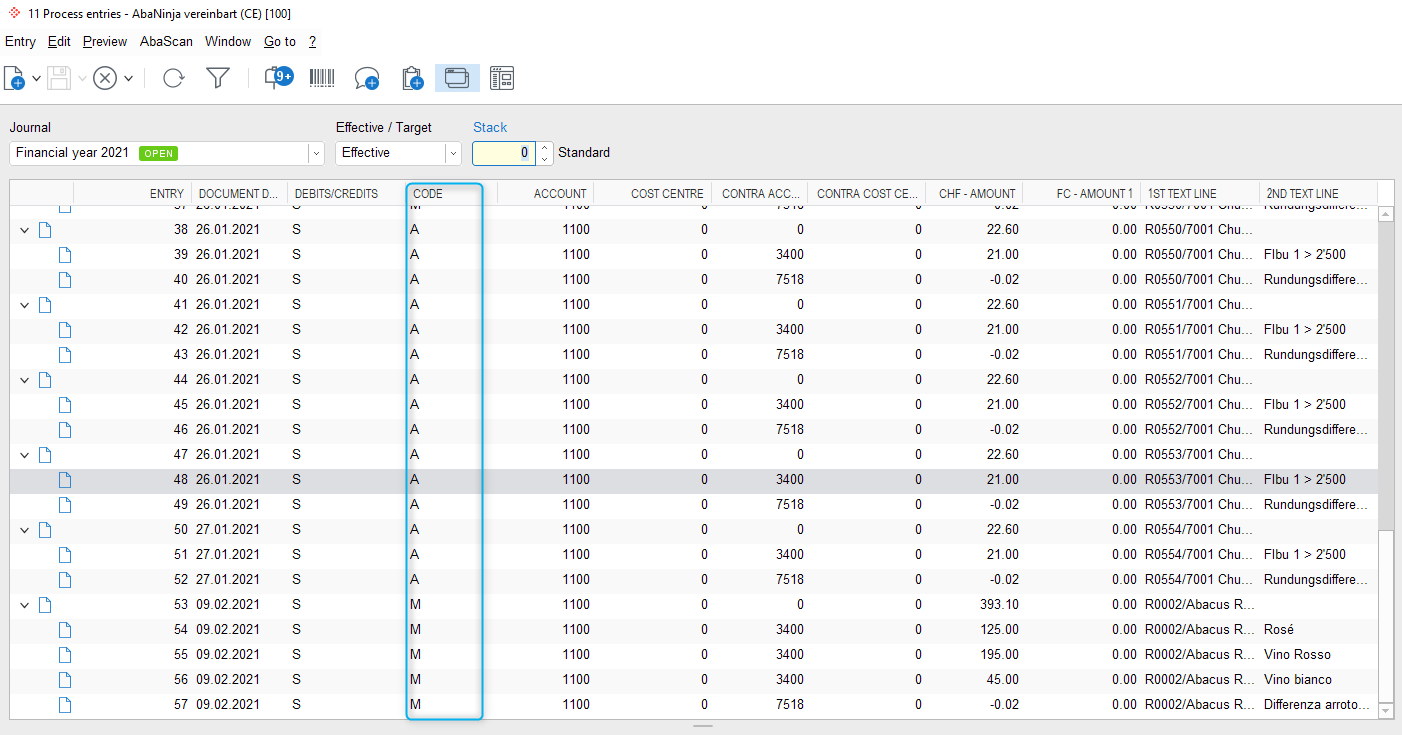Screen dimensions: 1402x735
Task: Select the 'Rosé' text cell
Action: 1318,630
